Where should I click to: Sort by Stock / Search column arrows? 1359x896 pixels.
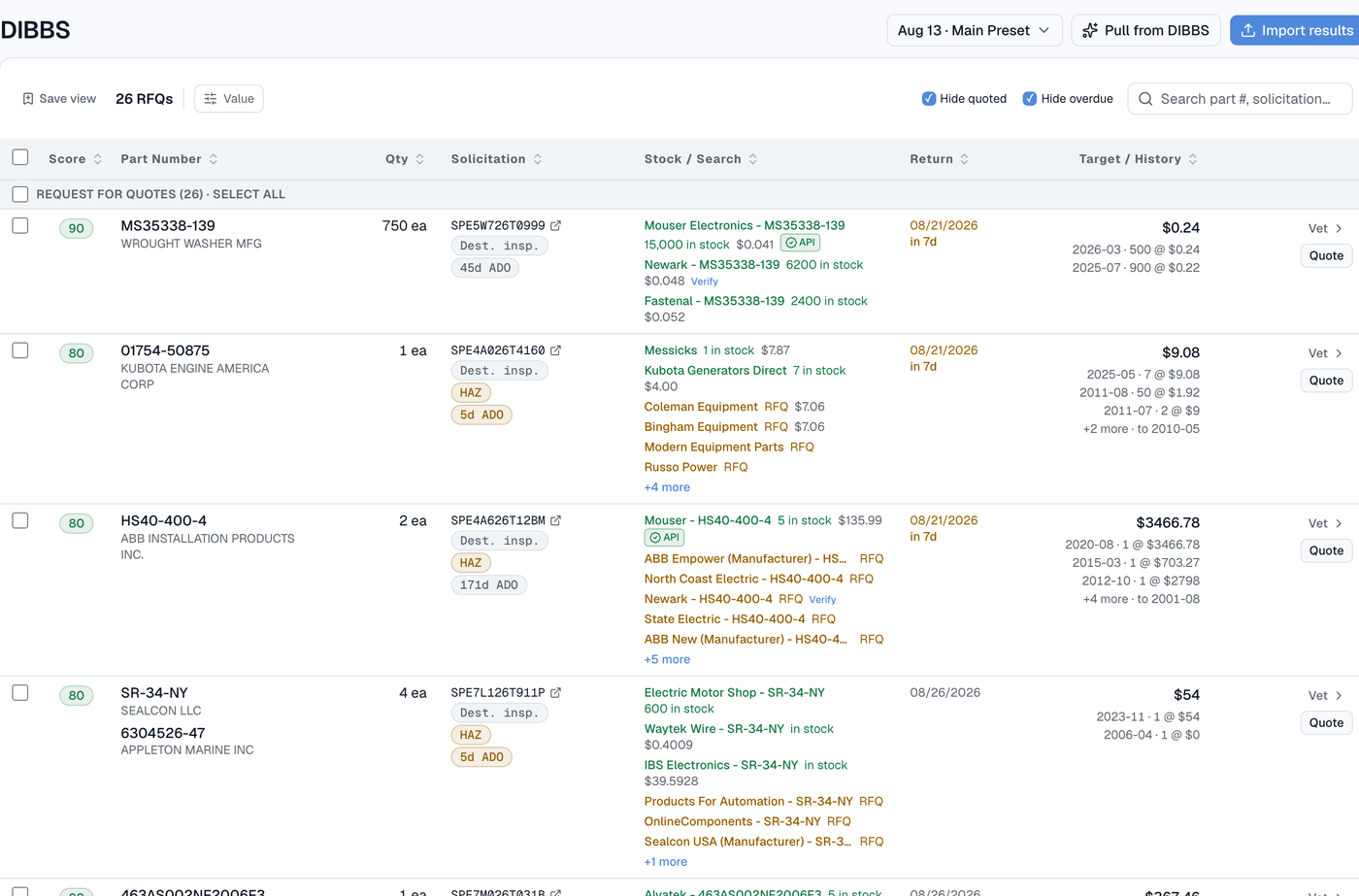pyautogui.click(x=753, y=159)
